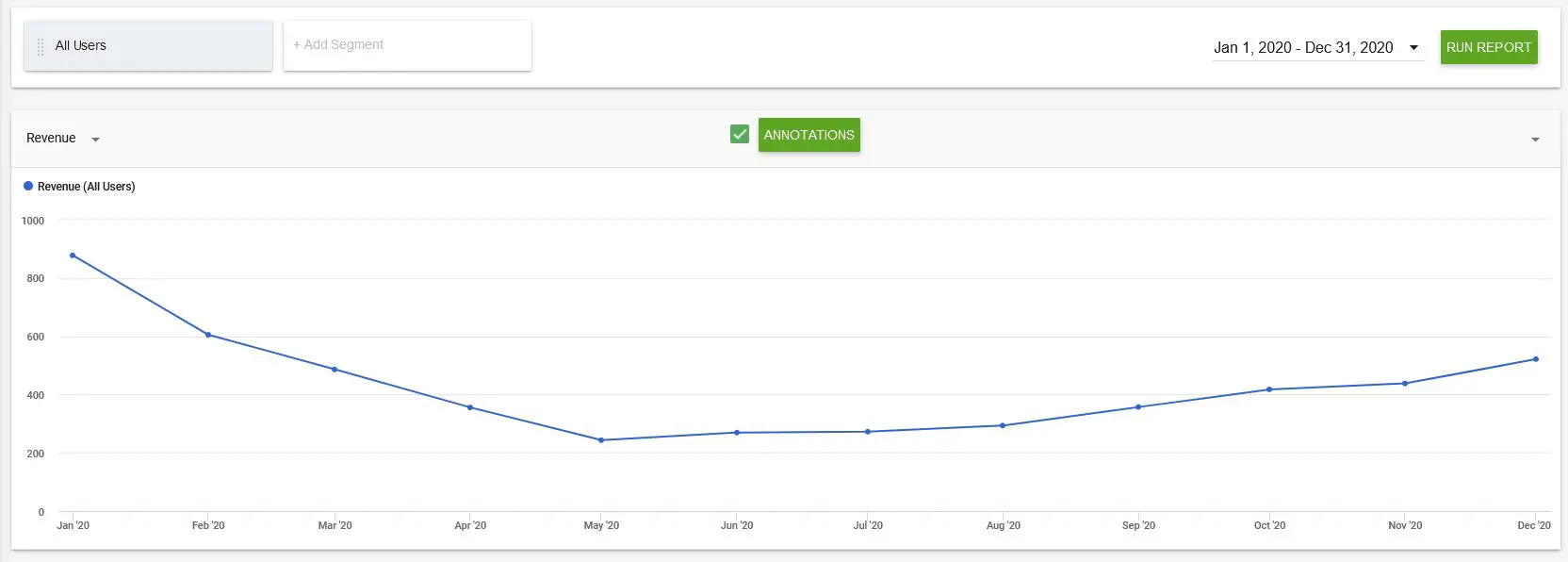
Task: Click the Oct '20 data point
Action: [x=1269, y=389]
